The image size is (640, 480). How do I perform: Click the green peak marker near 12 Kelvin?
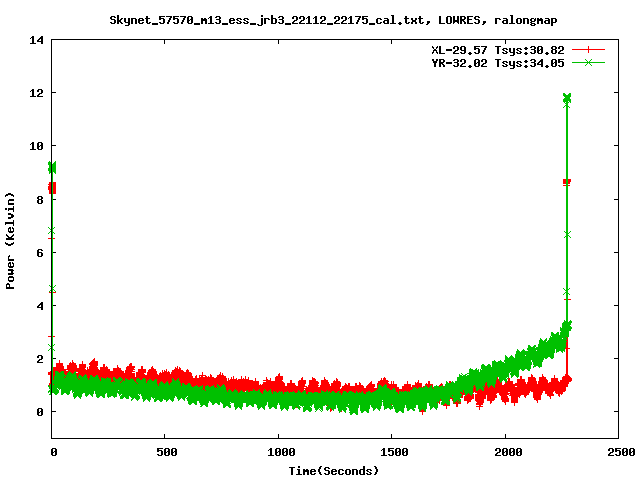tap(567, 98)
